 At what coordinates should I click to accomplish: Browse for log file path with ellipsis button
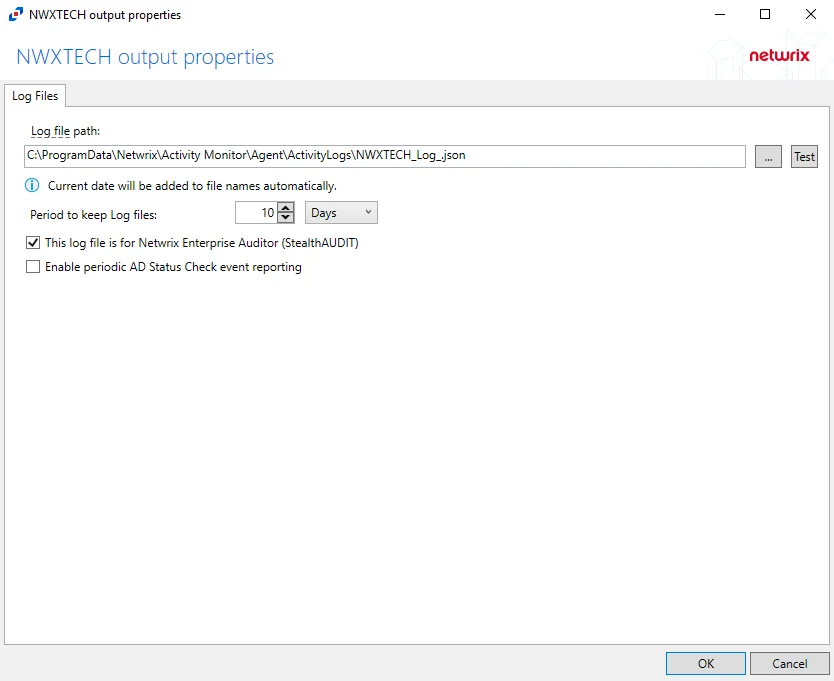click(768, 156)
